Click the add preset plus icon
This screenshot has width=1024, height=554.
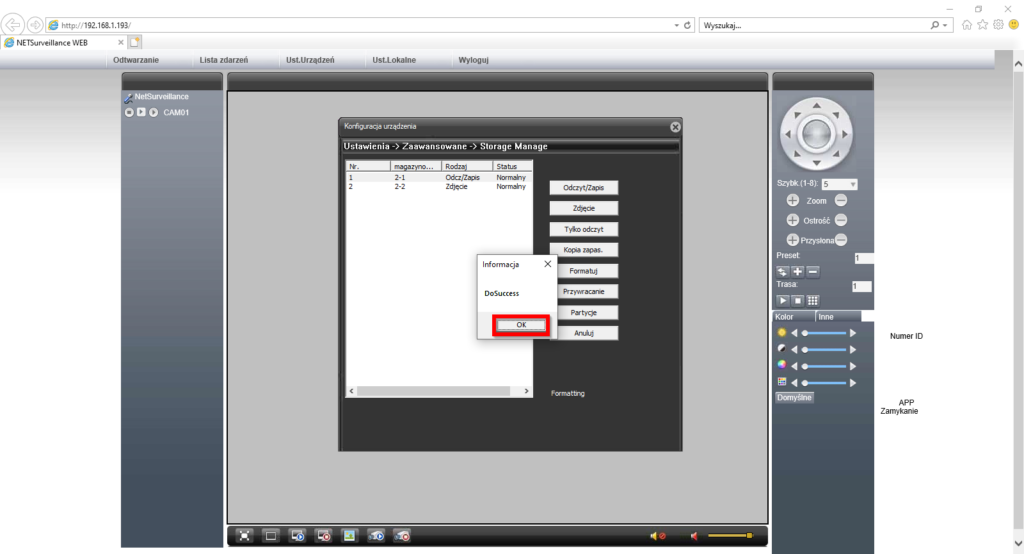click(798, 271)
